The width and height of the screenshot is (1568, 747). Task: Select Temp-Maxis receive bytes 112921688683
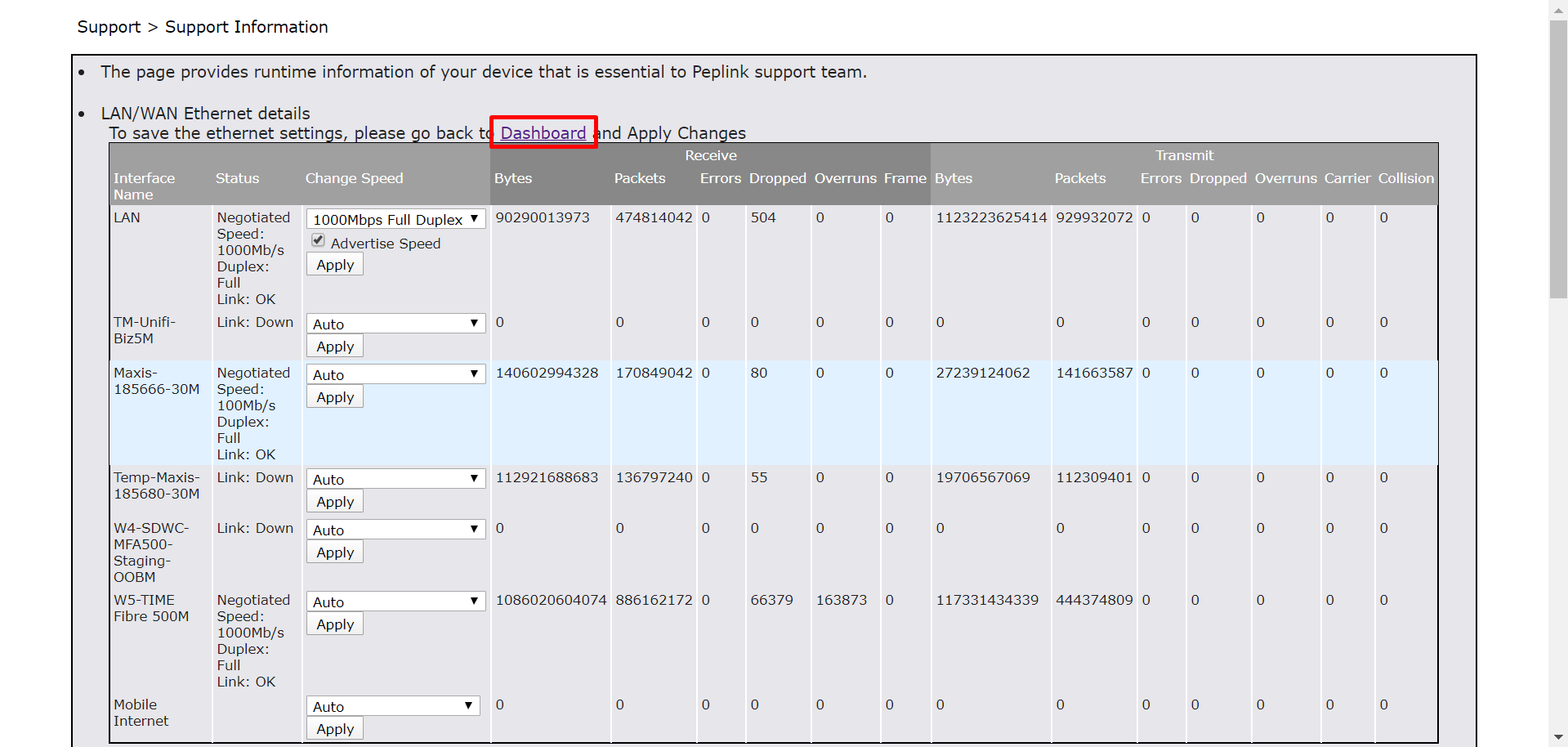[547, 477]
